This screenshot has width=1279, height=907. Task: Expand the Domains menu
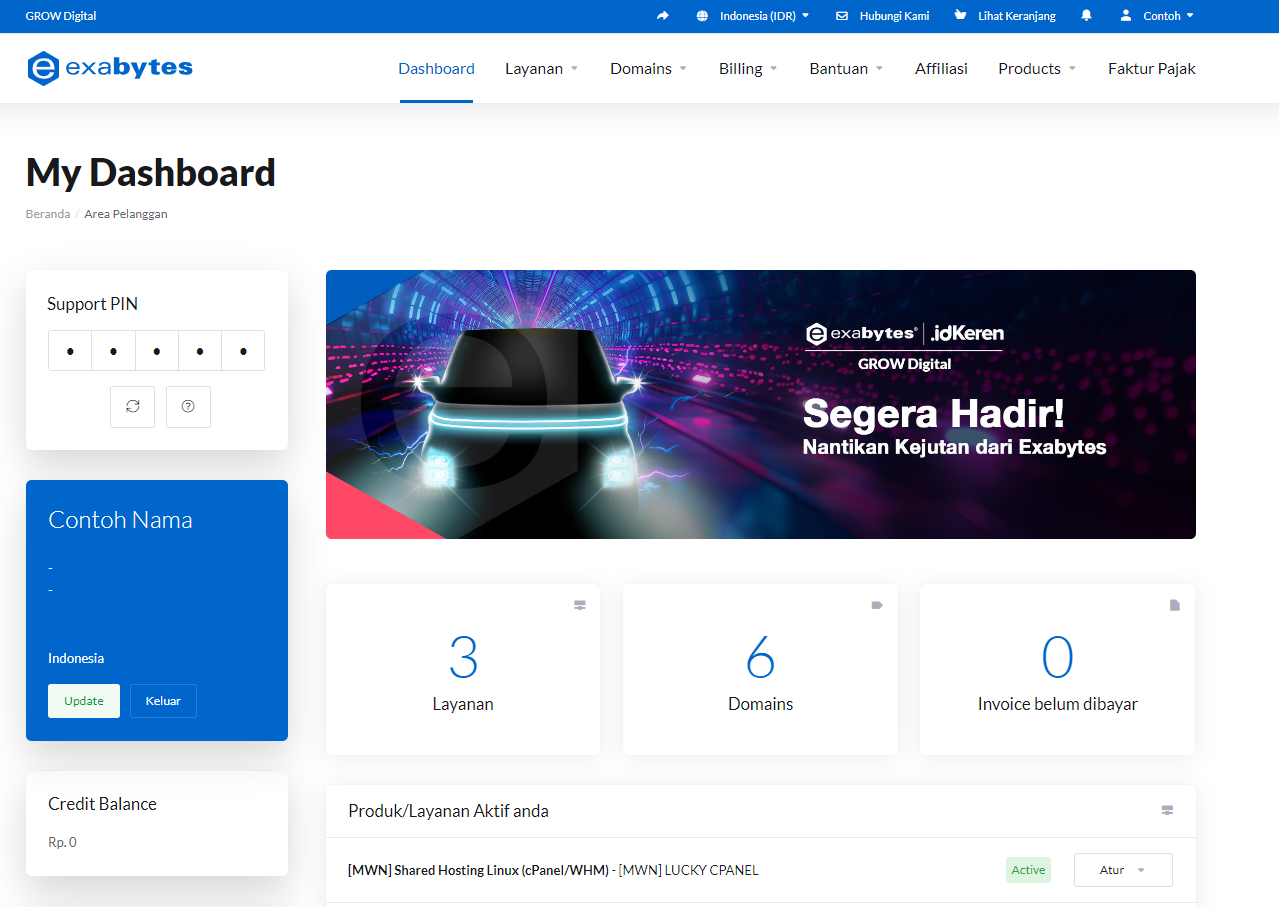[x=648, y=68]
